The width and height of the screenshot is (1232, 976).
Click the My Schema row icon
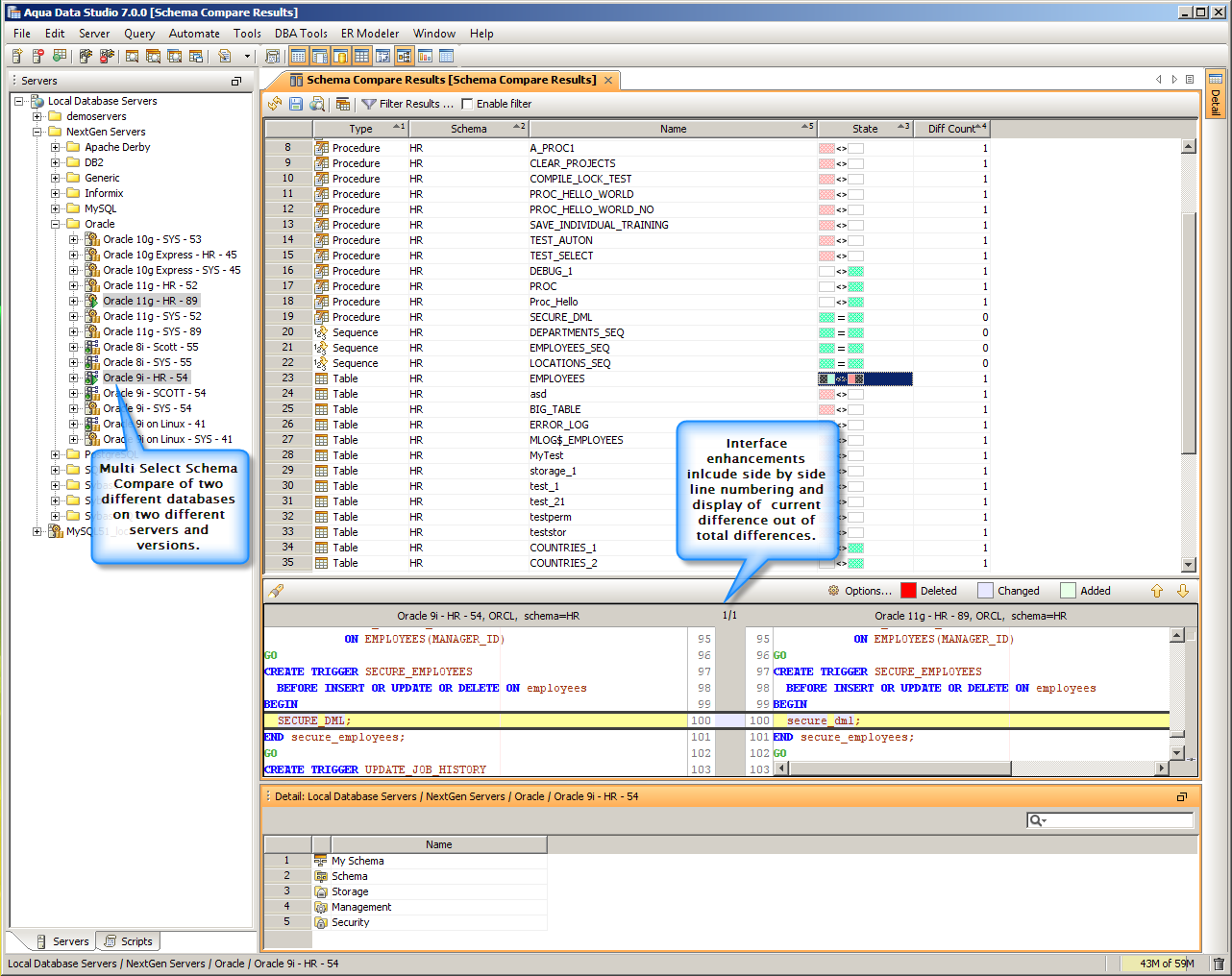pos(321,861)
